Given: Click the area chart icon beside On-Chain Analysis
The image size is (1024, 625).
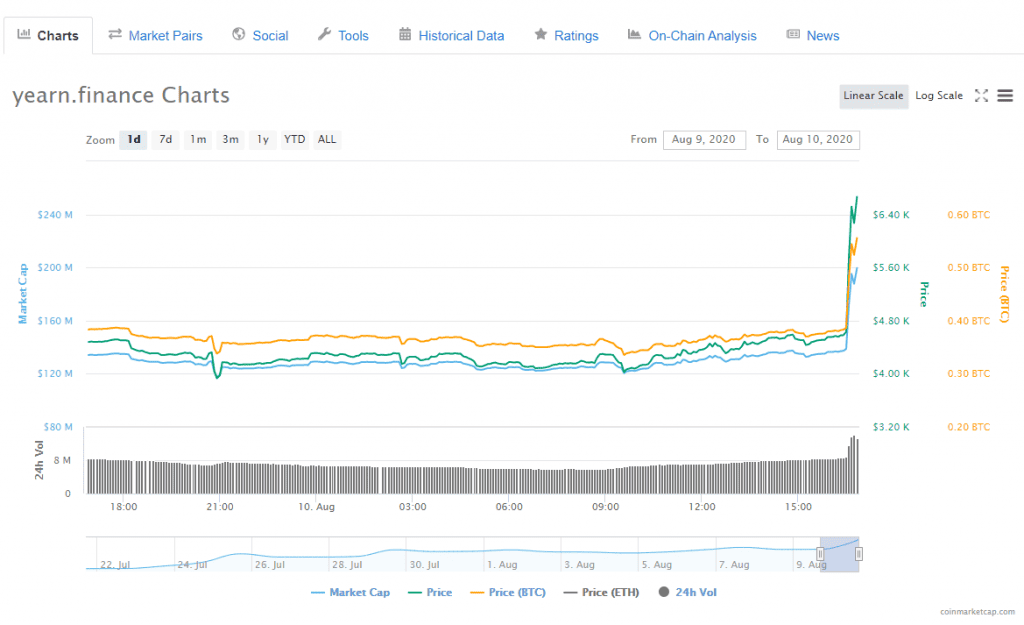Looking at the screenshot, I should pos(634,34).
